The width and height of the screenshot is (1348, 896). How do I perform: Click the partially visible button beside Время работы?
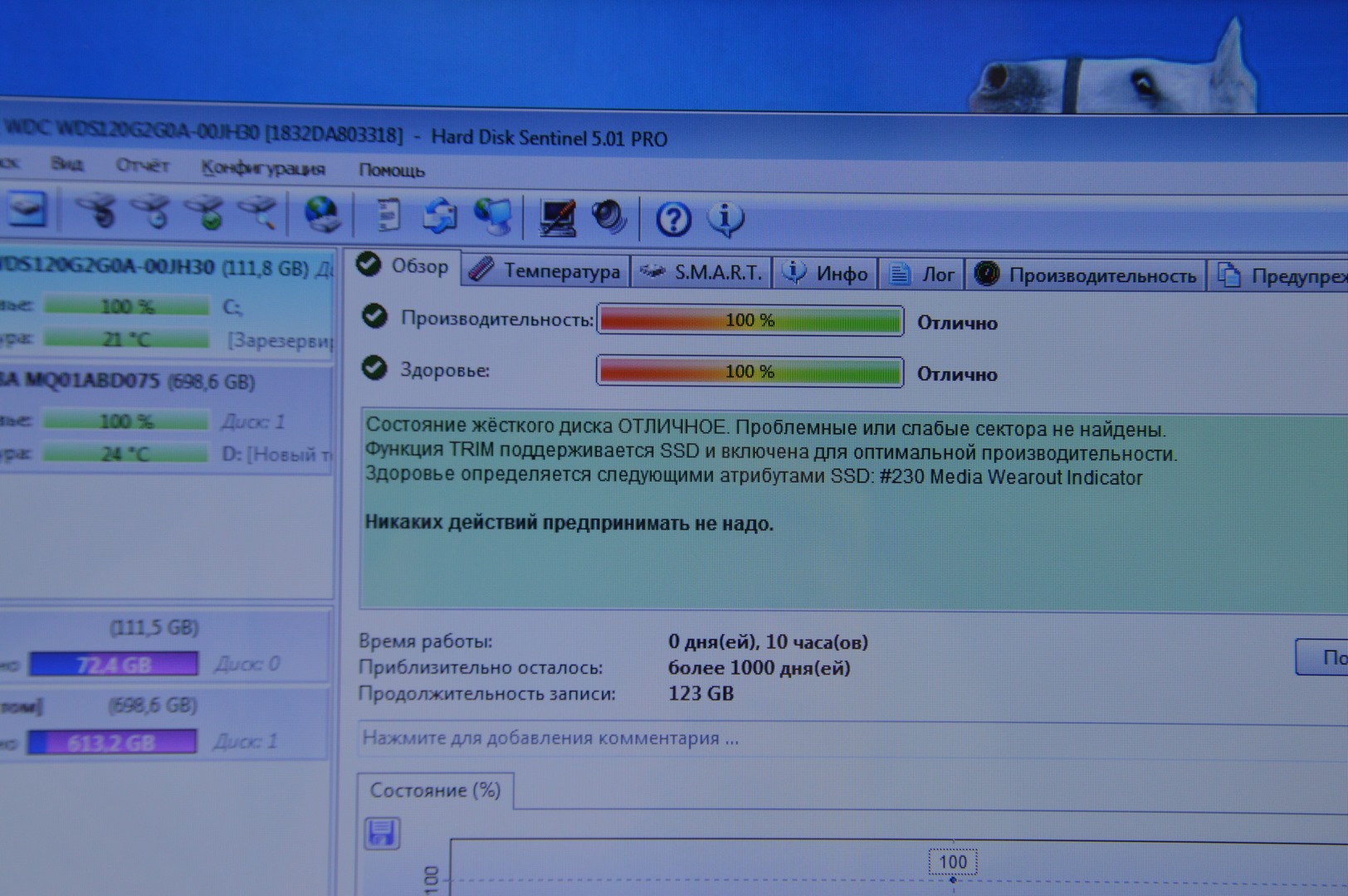[x=1322, y=657]
